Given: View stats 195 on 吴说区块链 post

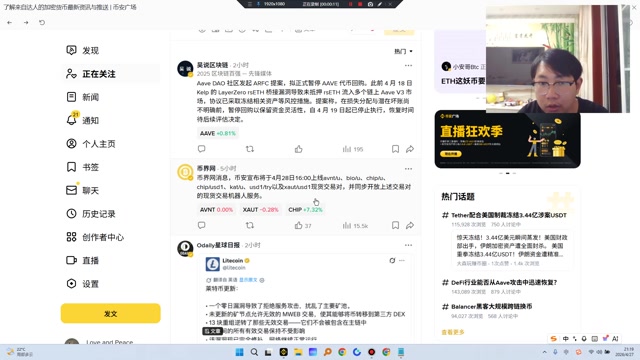Looking at the screenshot, I should [x=353, y=149].
